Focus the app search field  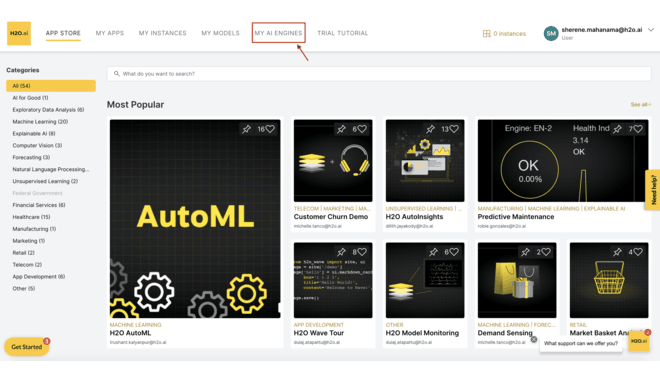[x=379, y=74]
